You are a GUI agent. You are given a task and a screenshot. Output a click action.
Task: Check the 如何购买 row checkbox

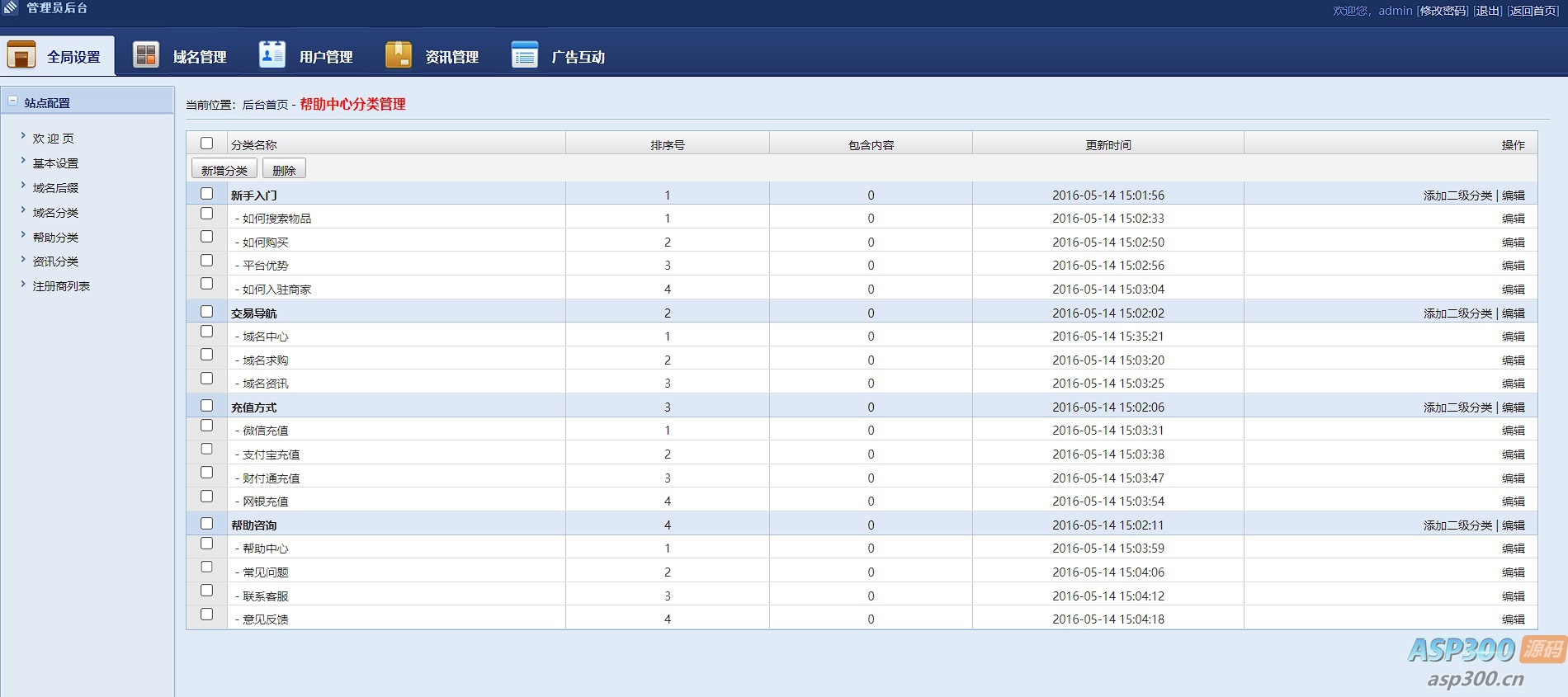pos(207,237)
